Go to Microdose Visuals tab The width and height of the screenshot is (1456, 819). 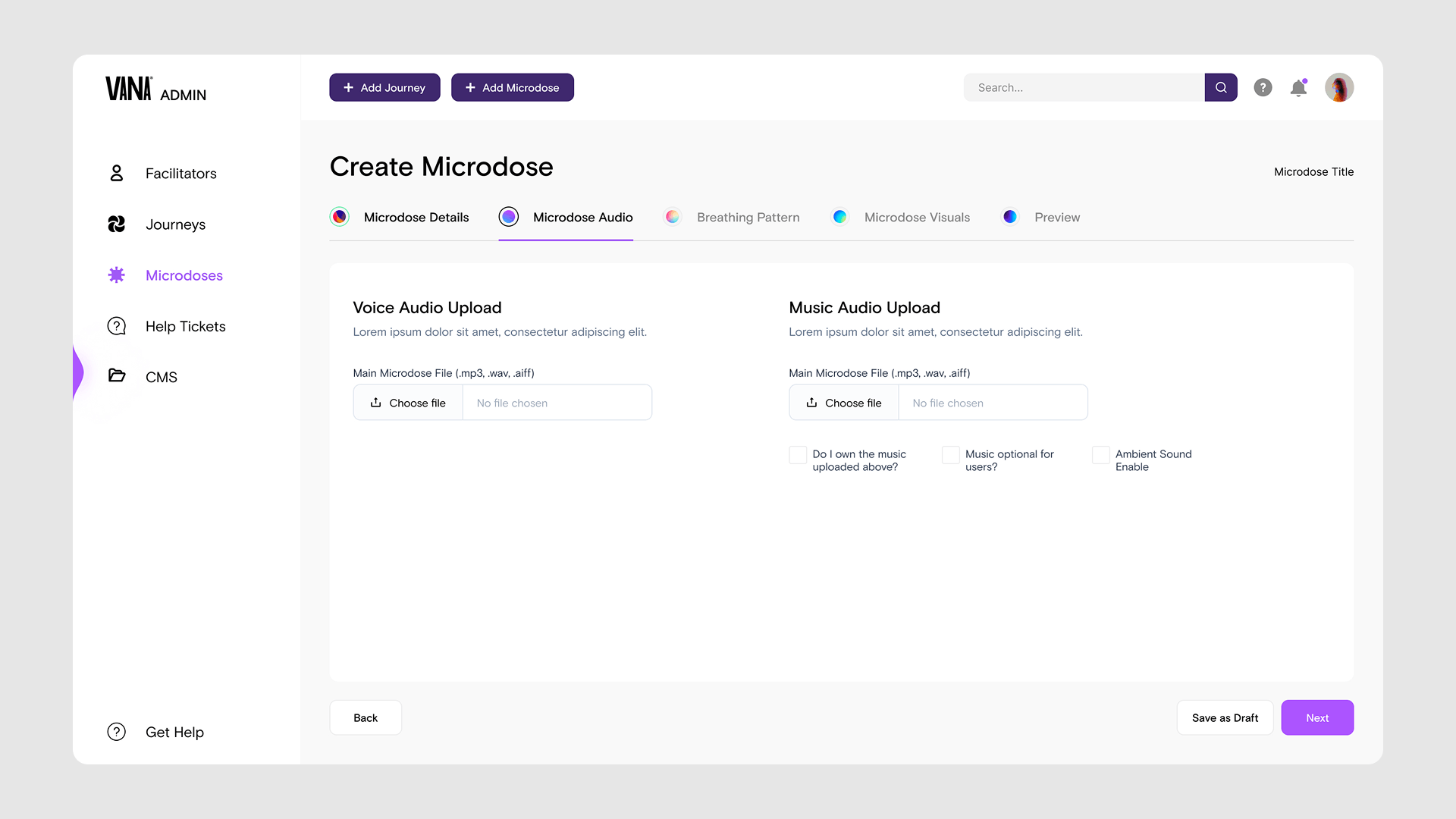916,218
